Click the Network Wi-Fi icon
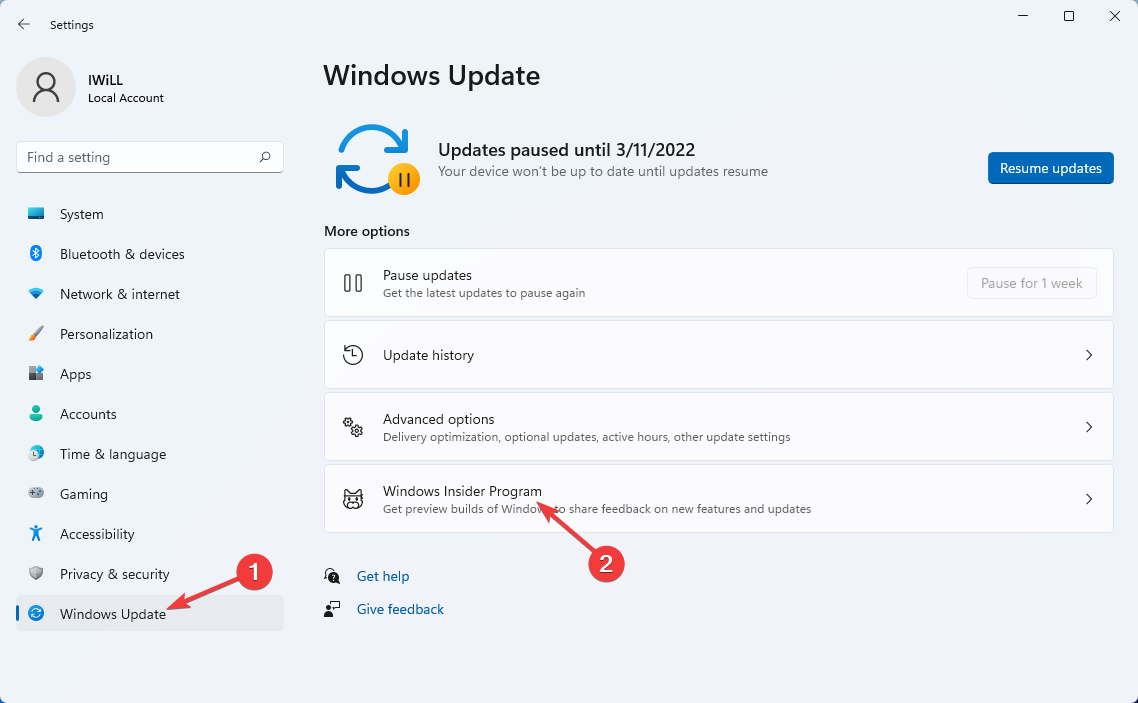This screenshot has height=703, width=1138. point(36,294)
